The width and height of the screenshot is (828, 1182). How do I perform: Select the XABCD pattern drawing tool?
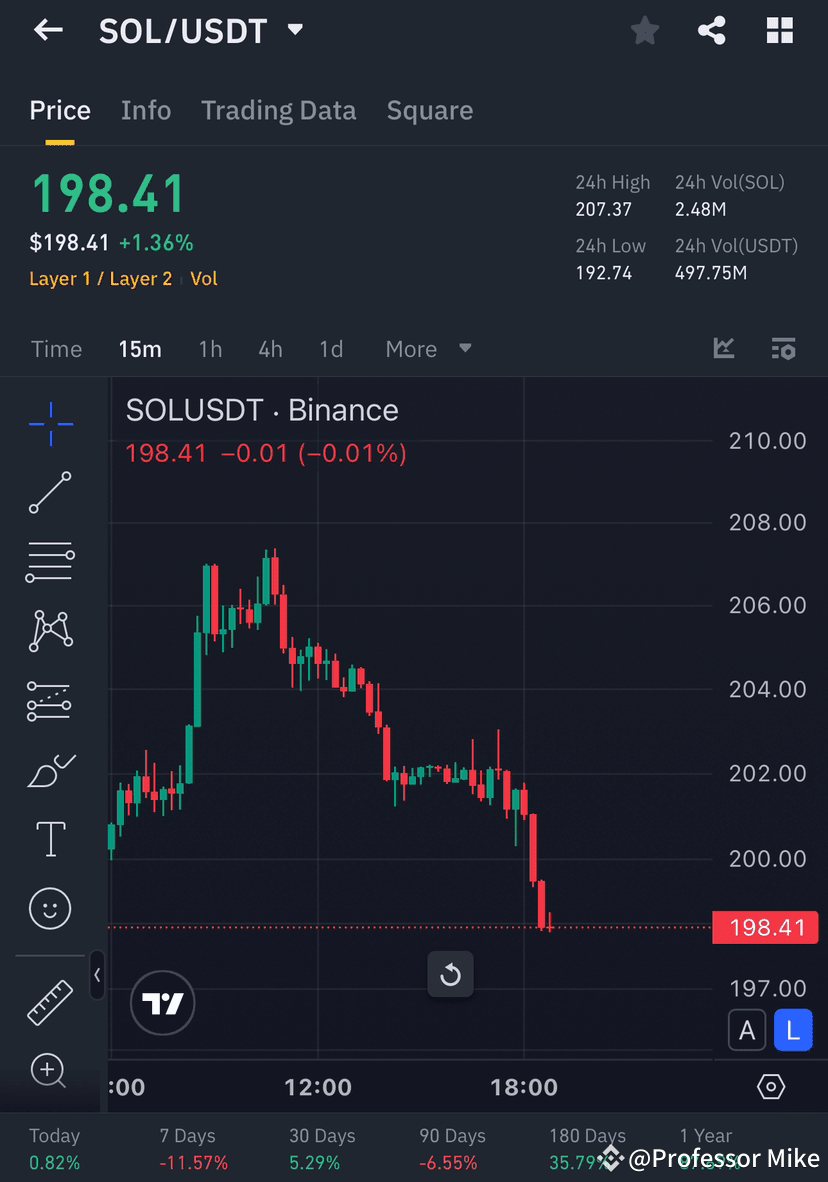tap(50, 631)
